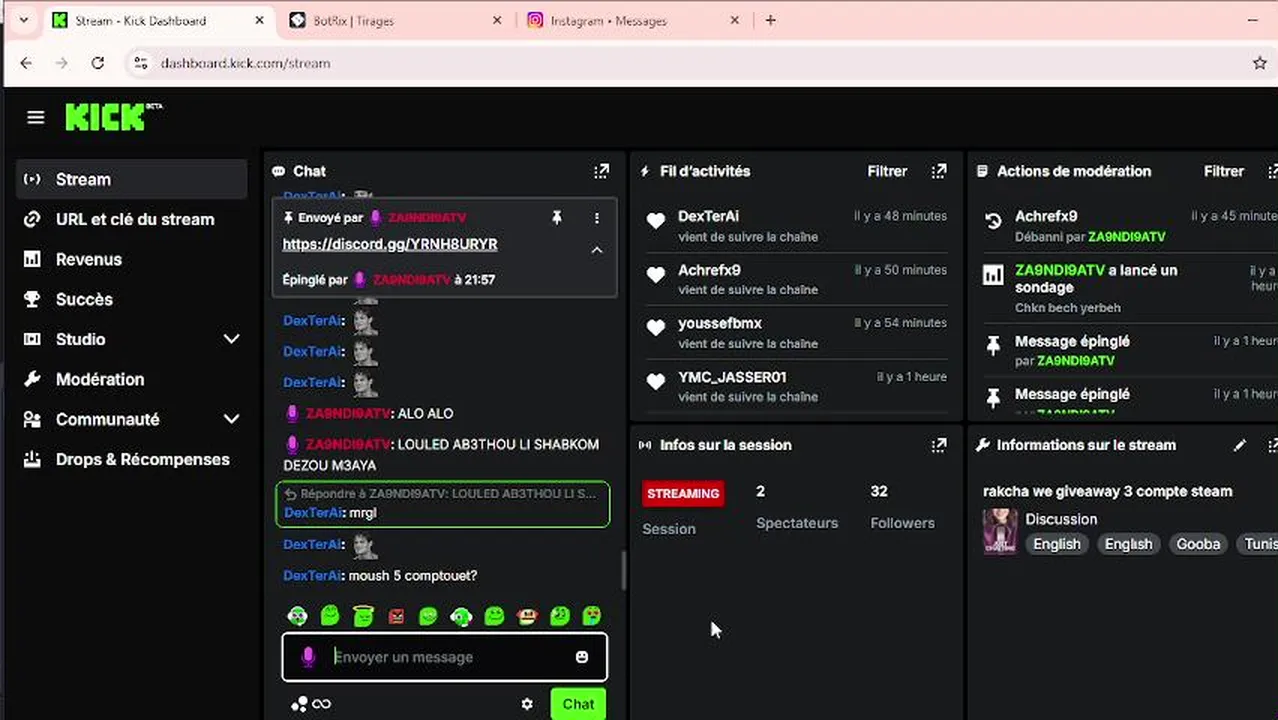Reload the page in the browser
The image size is (1278, 720).
pyautogui.click(x=97, y=63)
